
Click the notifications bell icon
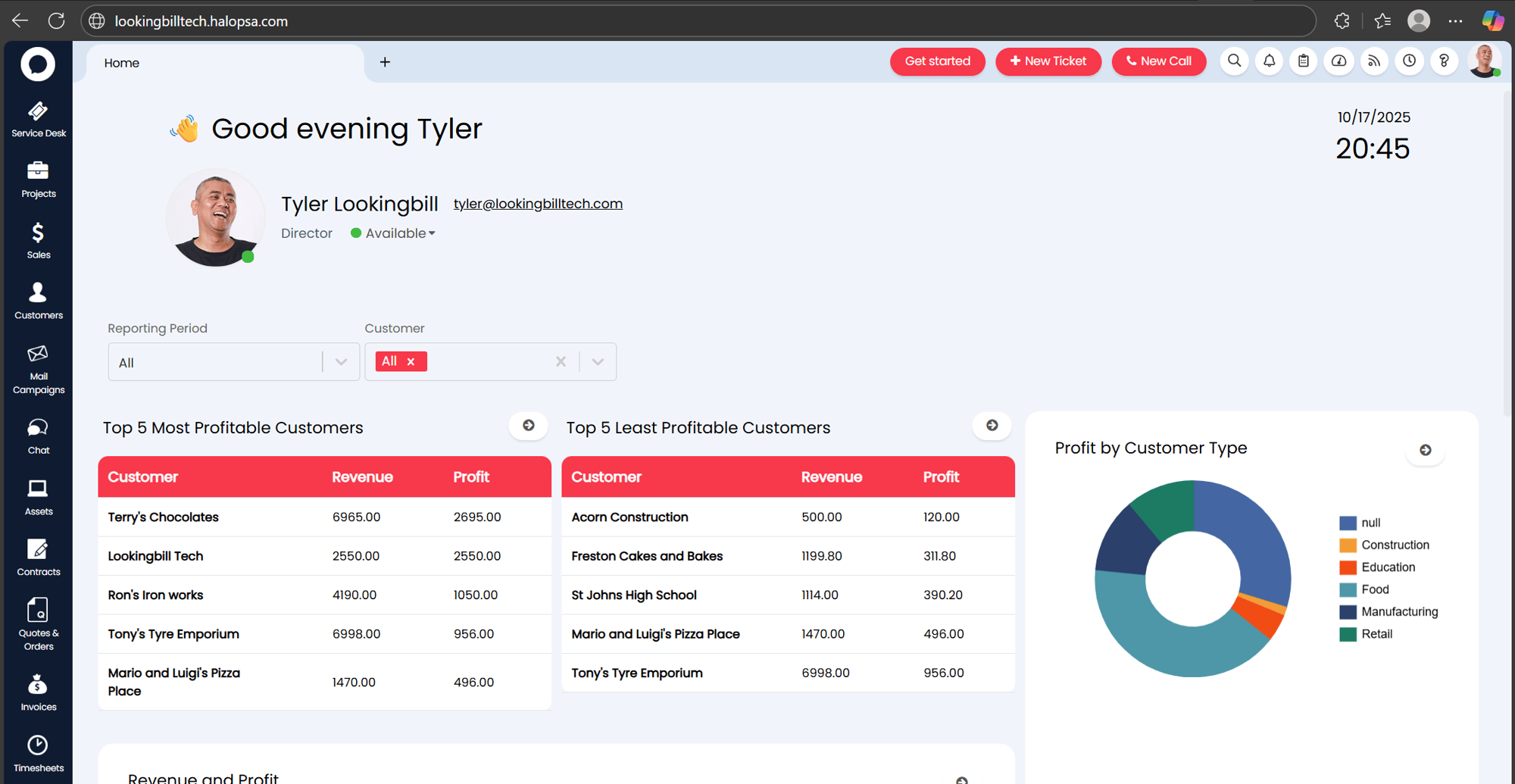click(1269, 61)
